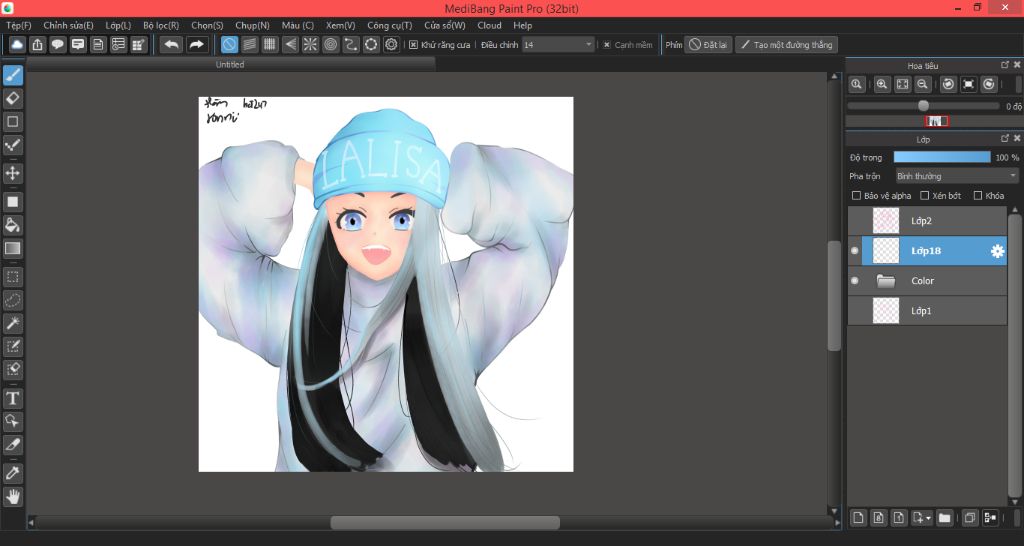Screen dimensions: 1024x546
Task: Select the Gradient tool
Action: (12, 248)
